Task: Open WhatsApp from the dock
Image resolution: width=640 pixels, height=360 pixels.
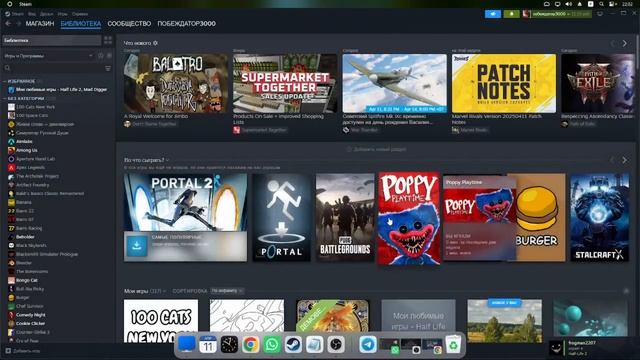Action: point(271,345)
